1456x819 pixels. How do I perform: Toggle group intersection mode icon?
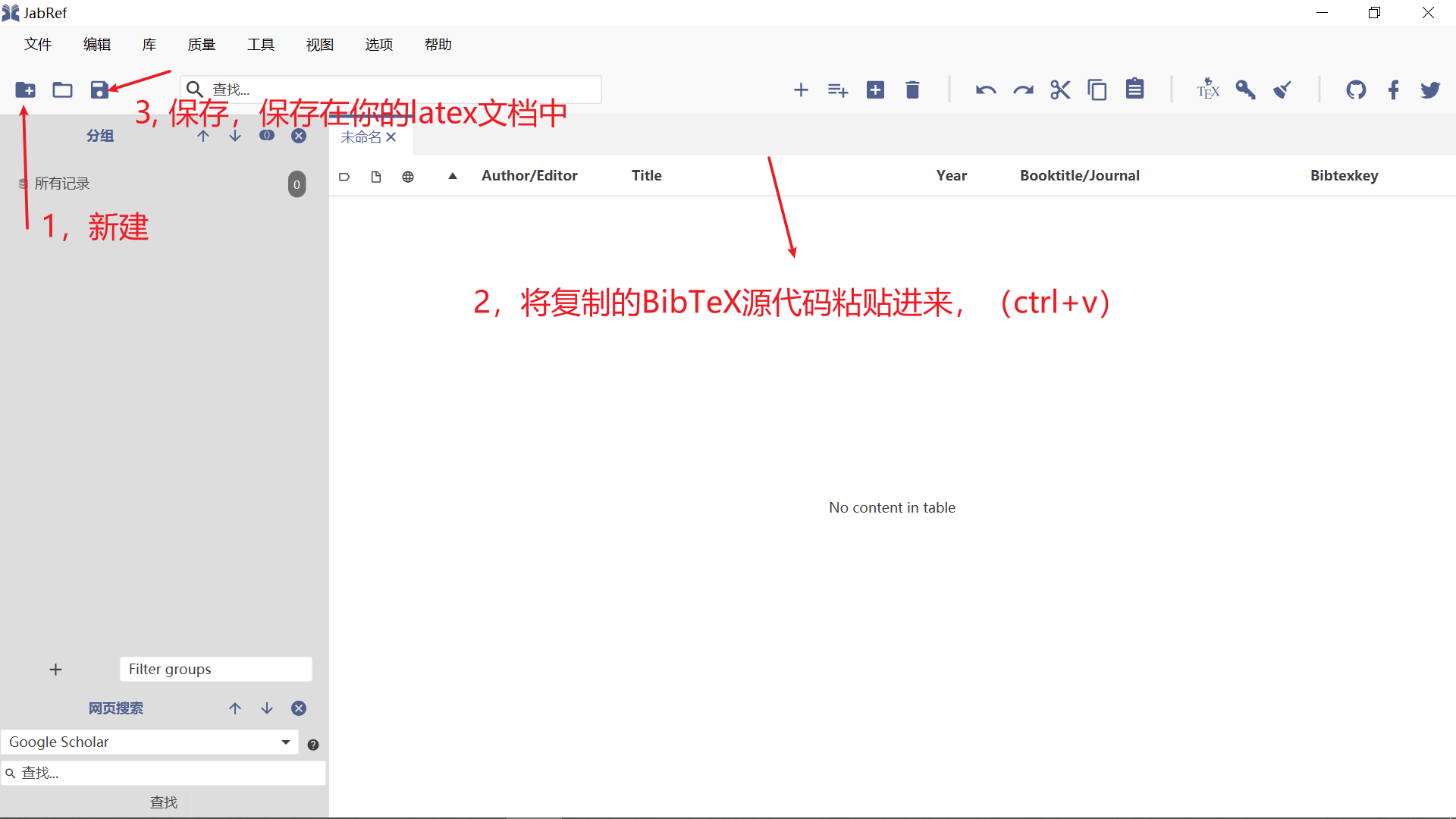(x=267, y=136)
